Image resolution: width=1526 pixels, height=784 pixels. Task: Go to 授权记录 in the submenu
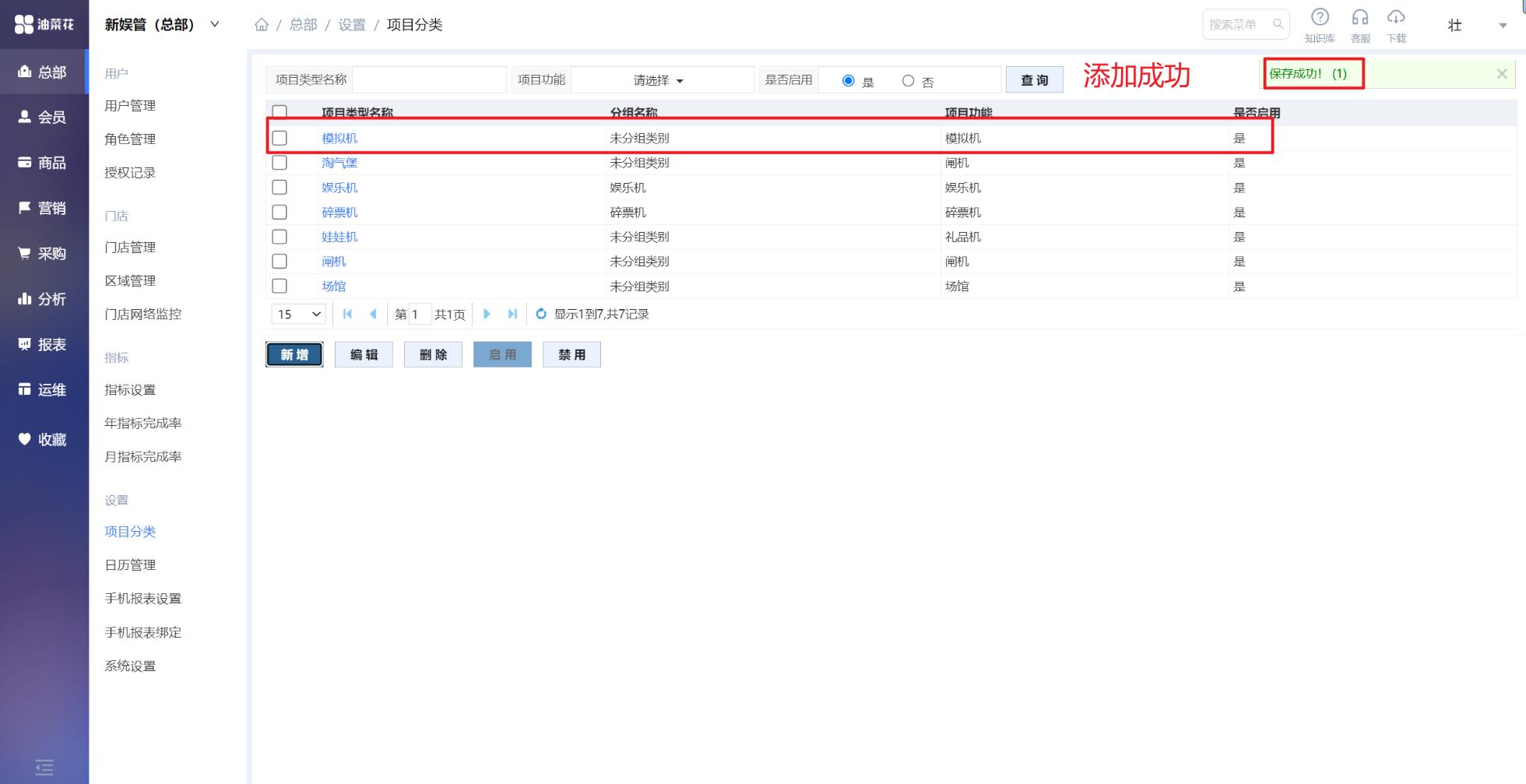[x=130, y=172]
